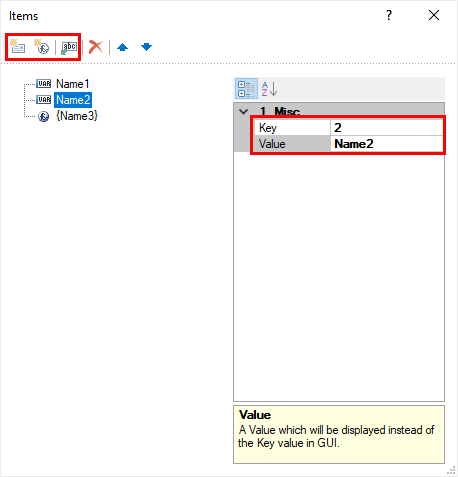Add a new function item
Screen dimensions: 458x477
coord(42,47)
